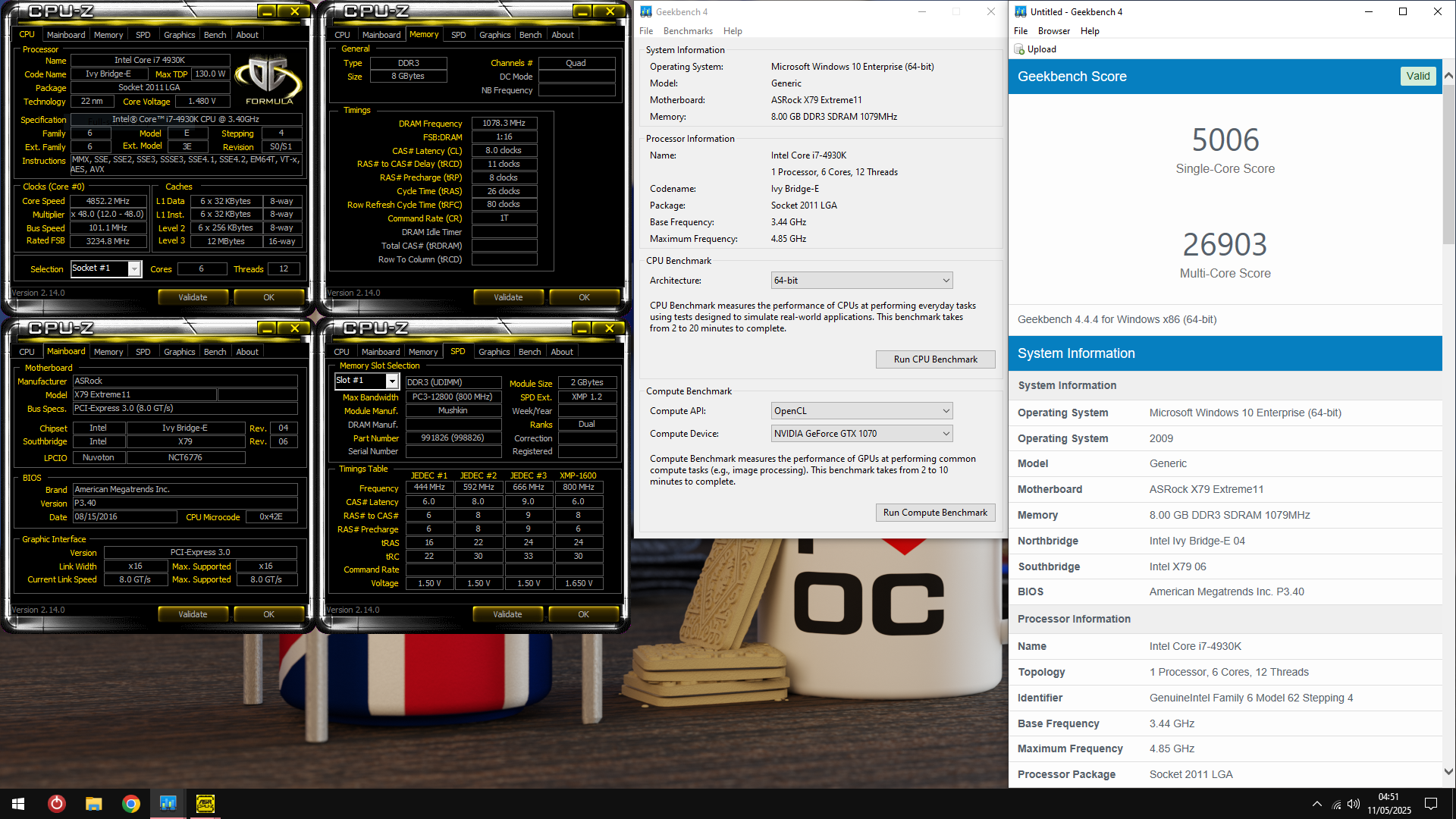Click the Motherboard ASRock X79 Extreme11 row in results

1225,489
